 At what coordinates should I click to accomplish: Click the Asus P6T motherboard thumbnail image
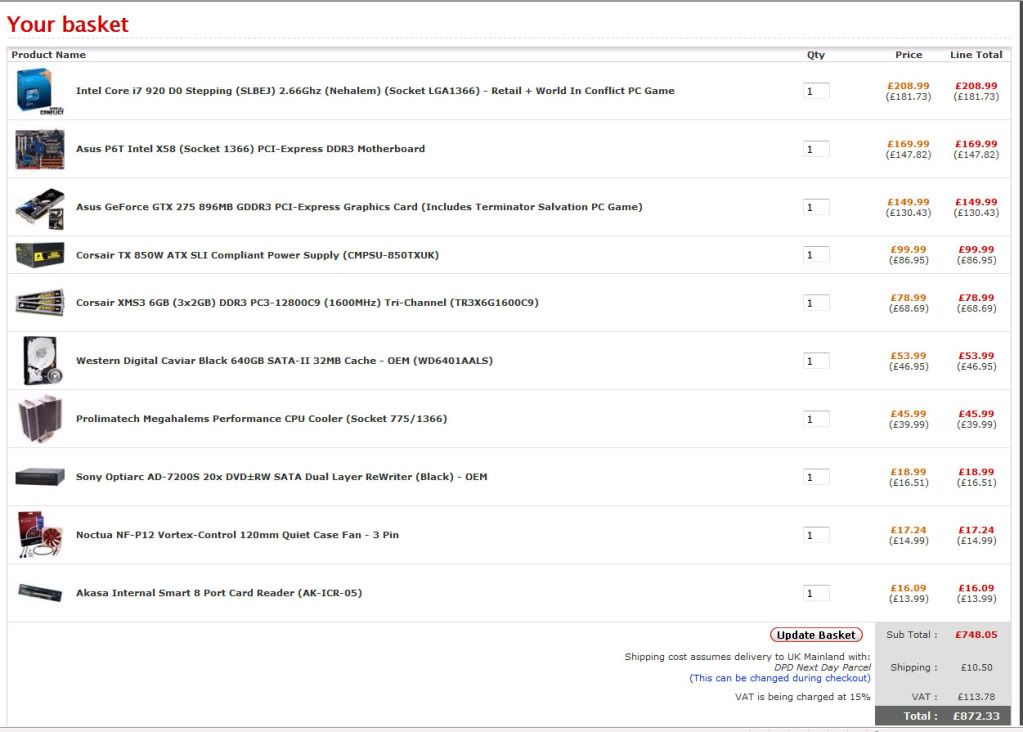pos(40,149)
